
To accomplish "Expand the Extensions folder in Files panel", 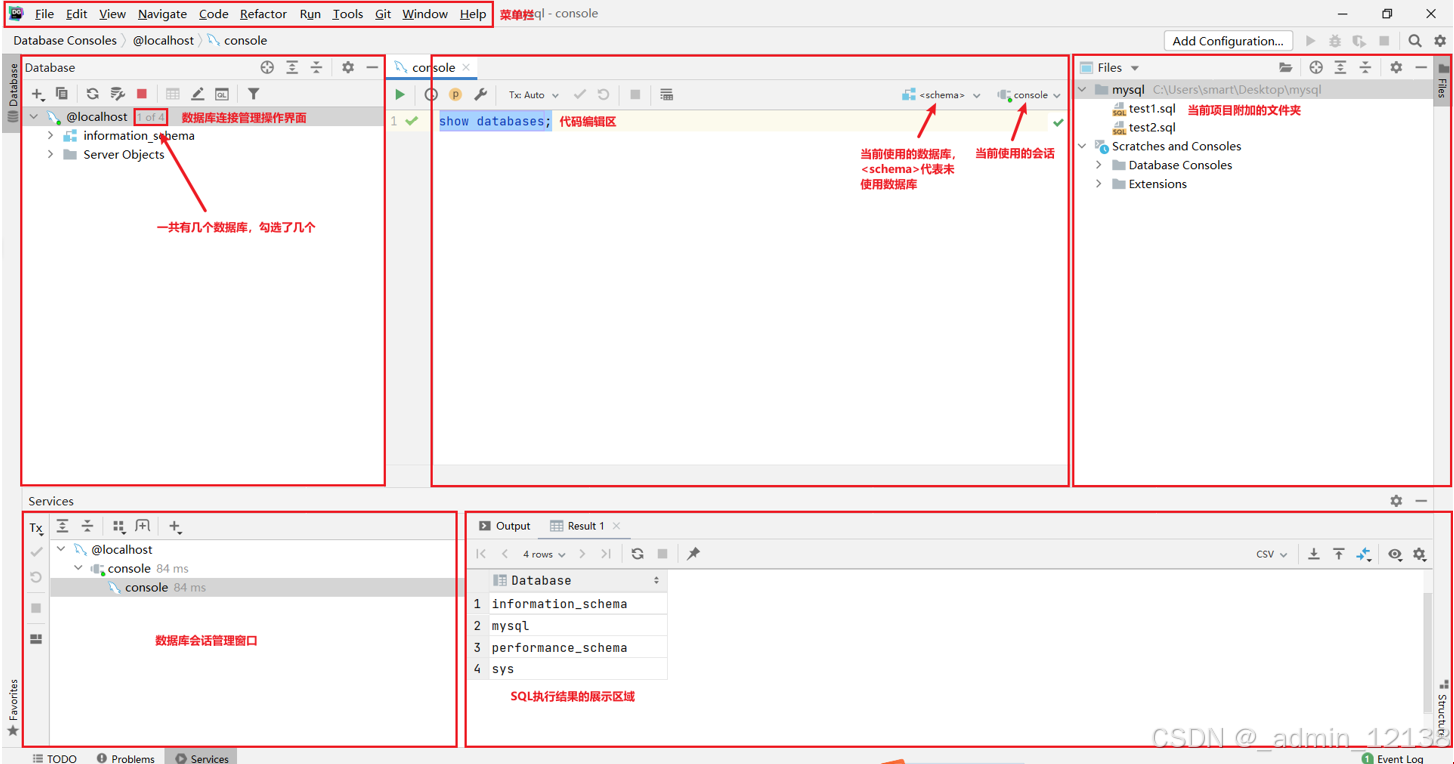I will coord(1099,184).
